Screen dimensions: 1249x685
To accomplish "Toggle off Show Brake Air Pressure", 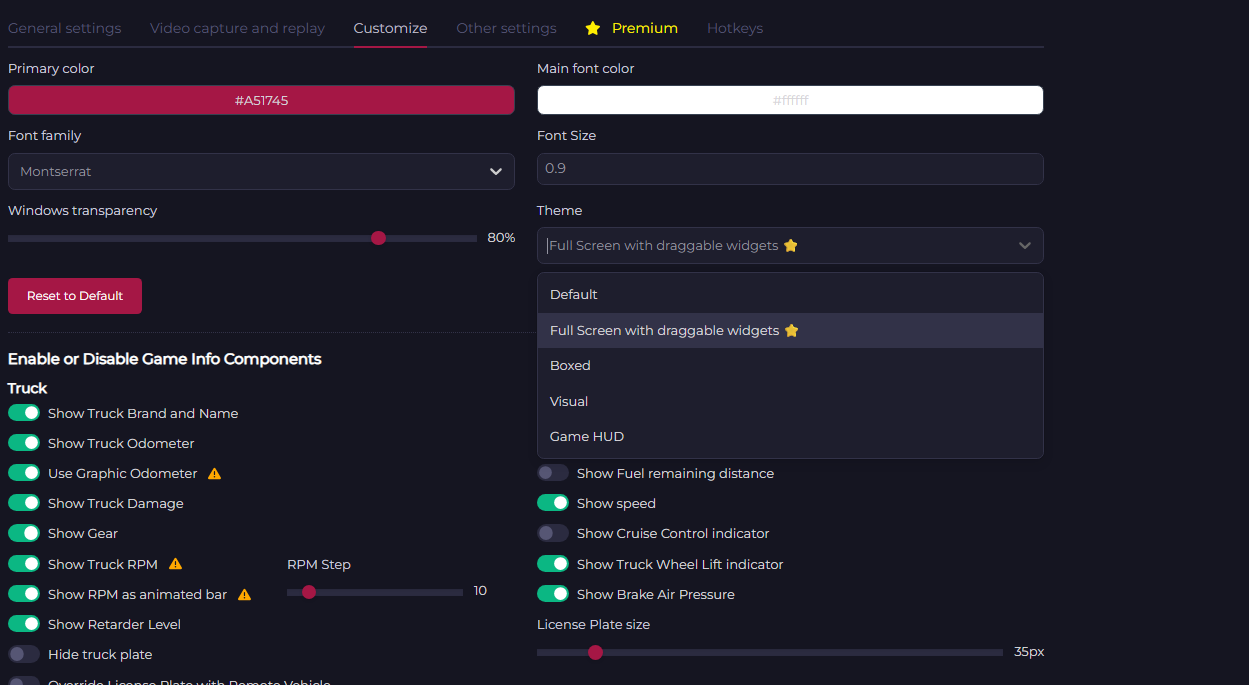I will pos(553,594).
